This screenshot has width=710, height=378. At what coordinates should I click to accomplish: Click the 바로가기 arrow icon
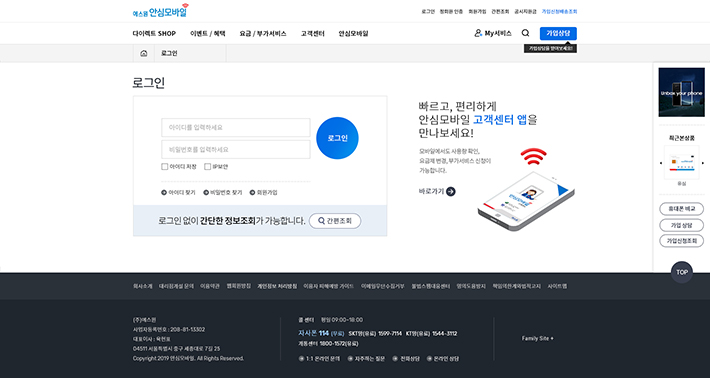click(x=451, y=191)
